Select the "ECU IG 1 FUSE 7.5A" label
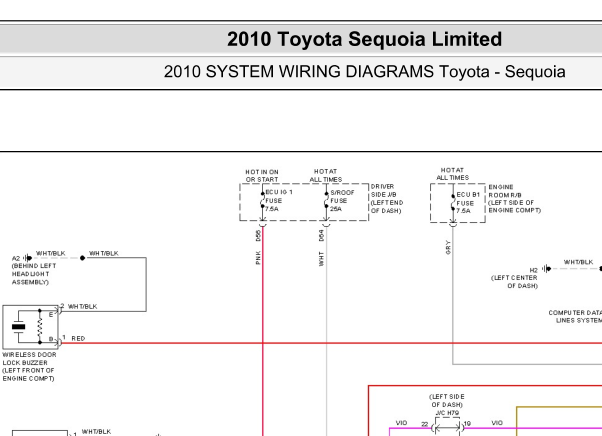602x436 pixels. (279, 200)
